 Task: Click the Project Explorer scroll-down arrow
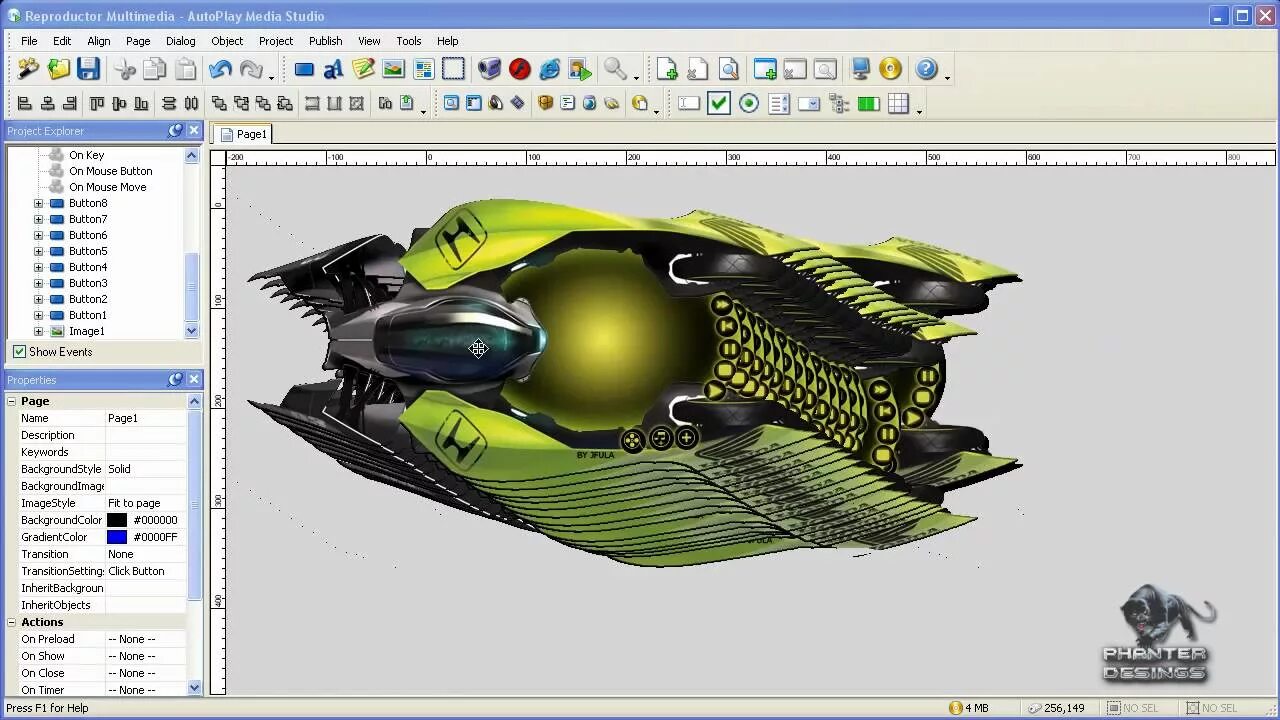(x=192, y=331)
